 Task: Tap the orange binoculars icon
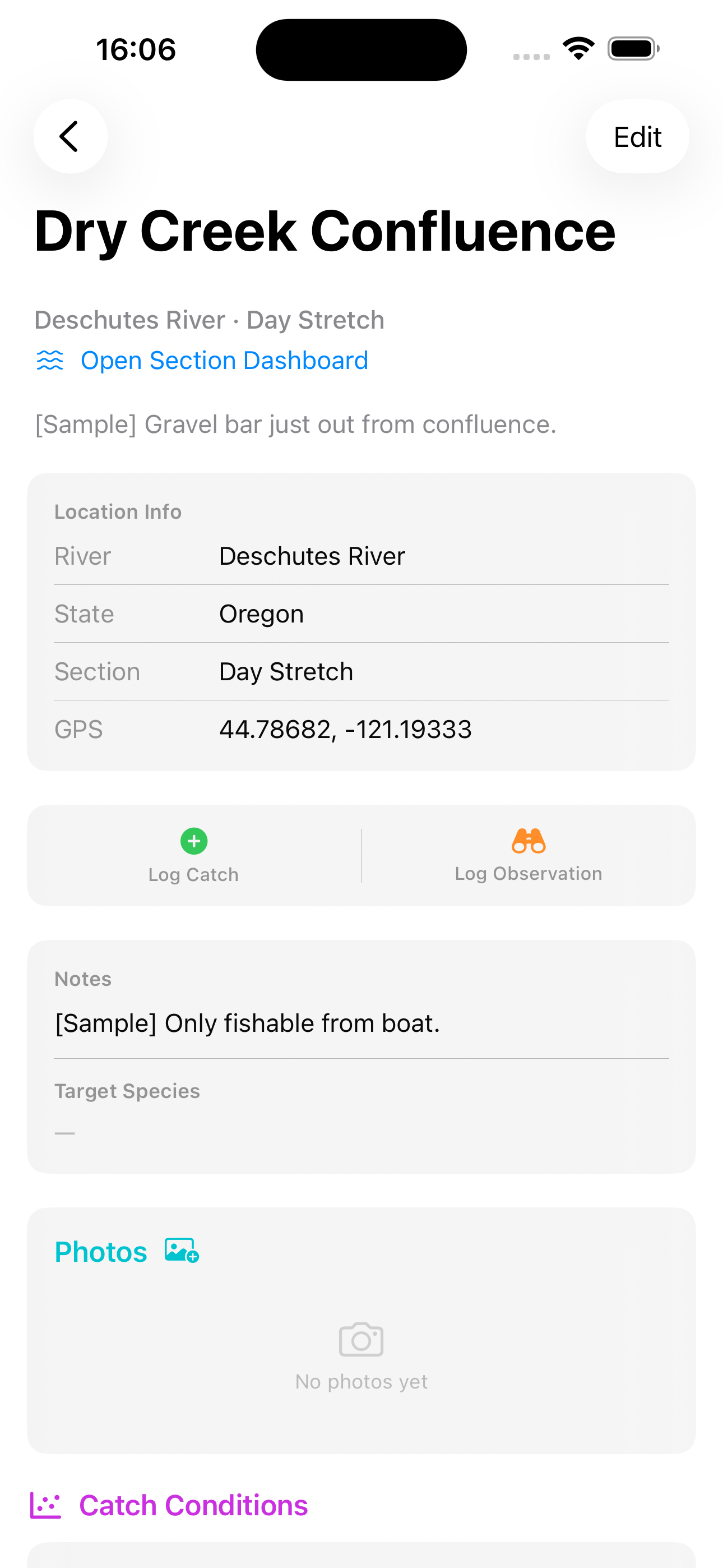pos(529,841)
